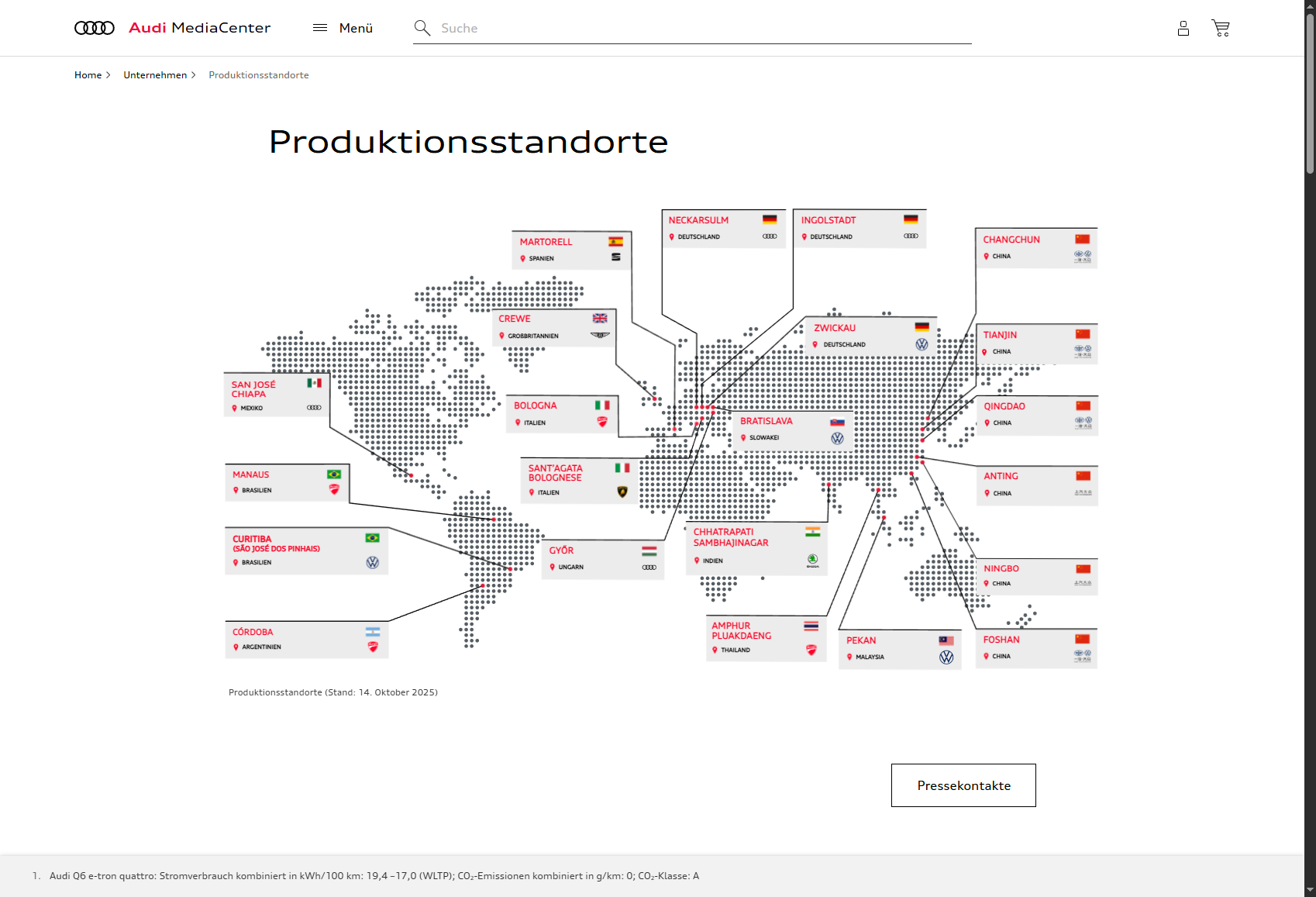Select the Neckarsulm location card
The height and width of the screenshot is (897, 1316).
pos(723,228)
